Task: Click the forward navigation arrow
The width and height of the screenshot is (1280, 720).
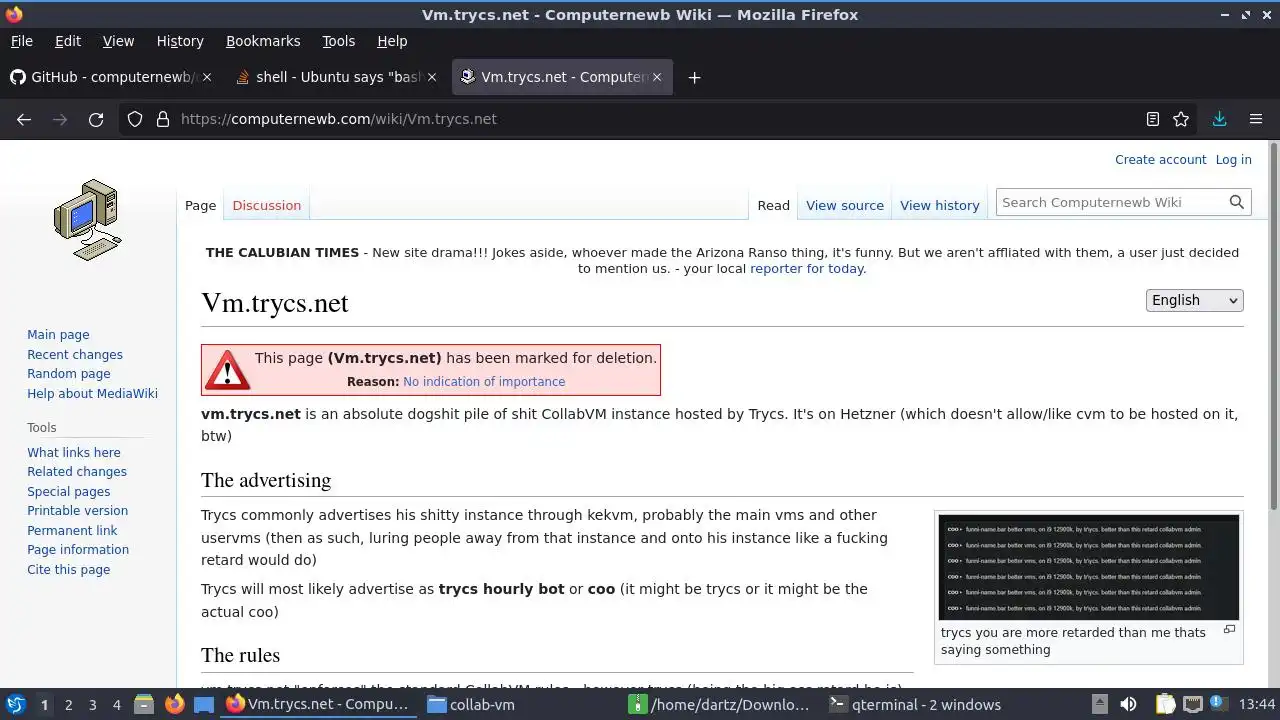Action: coord(60,119)
